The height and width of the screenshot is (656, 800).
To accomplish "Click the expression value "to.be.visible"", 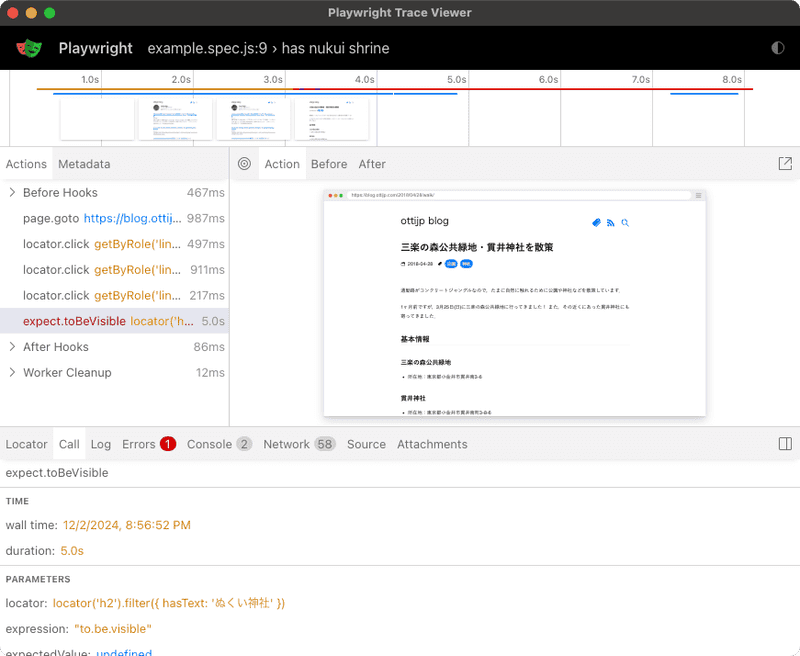I will pyautogui.click(x=113, y=629).
